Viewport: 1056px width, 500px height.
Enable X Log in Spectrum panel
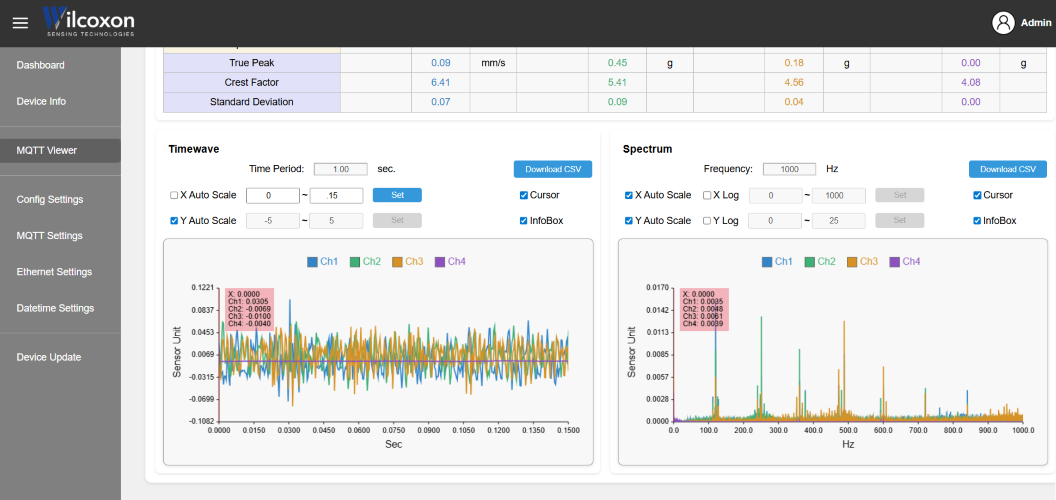[708, 196]
